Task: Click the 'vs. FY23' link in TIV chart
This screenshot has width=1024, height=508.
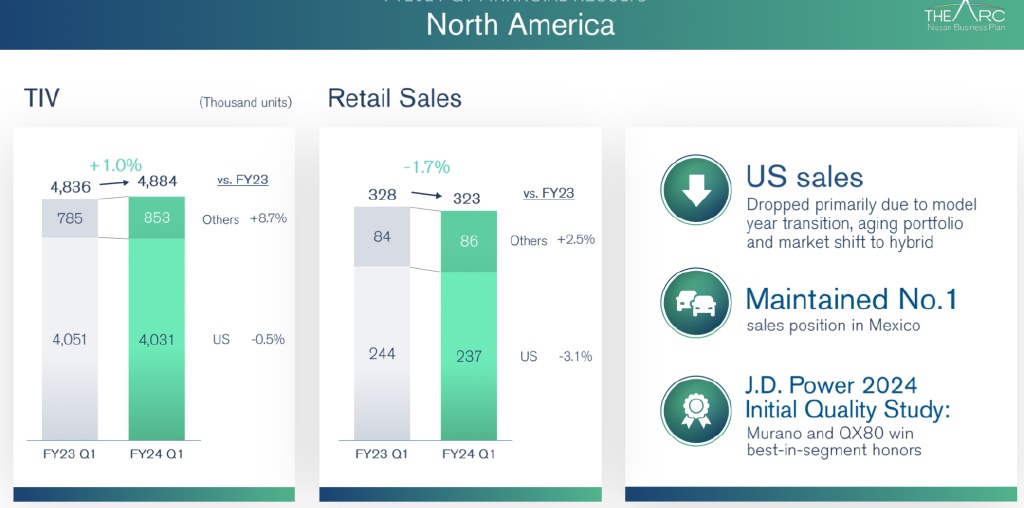Action: tap(242, 181)
